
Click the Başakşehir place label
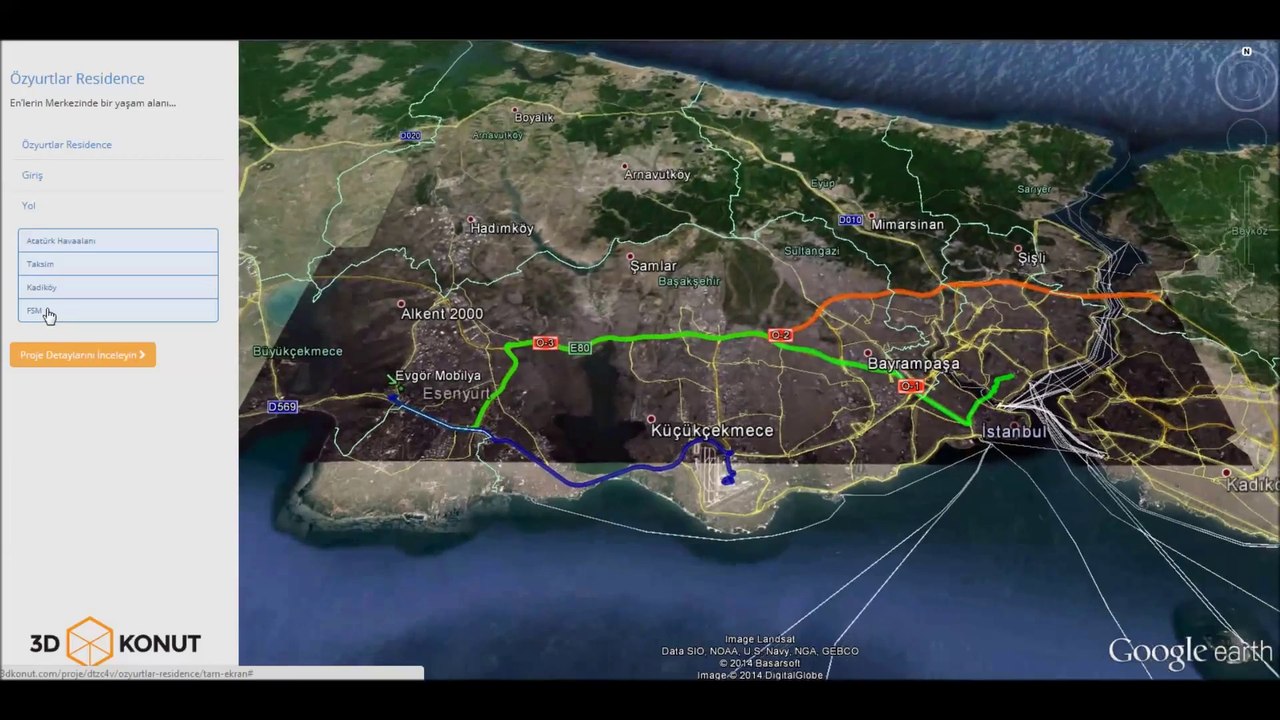pos(689,282)
